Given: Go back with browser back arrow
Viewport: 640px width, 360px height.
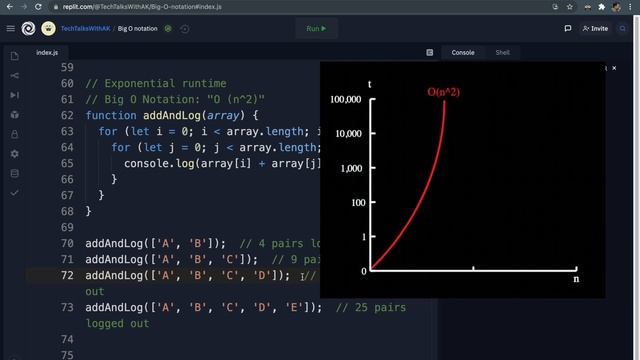Looking at the screenshot, I should 10,7.
